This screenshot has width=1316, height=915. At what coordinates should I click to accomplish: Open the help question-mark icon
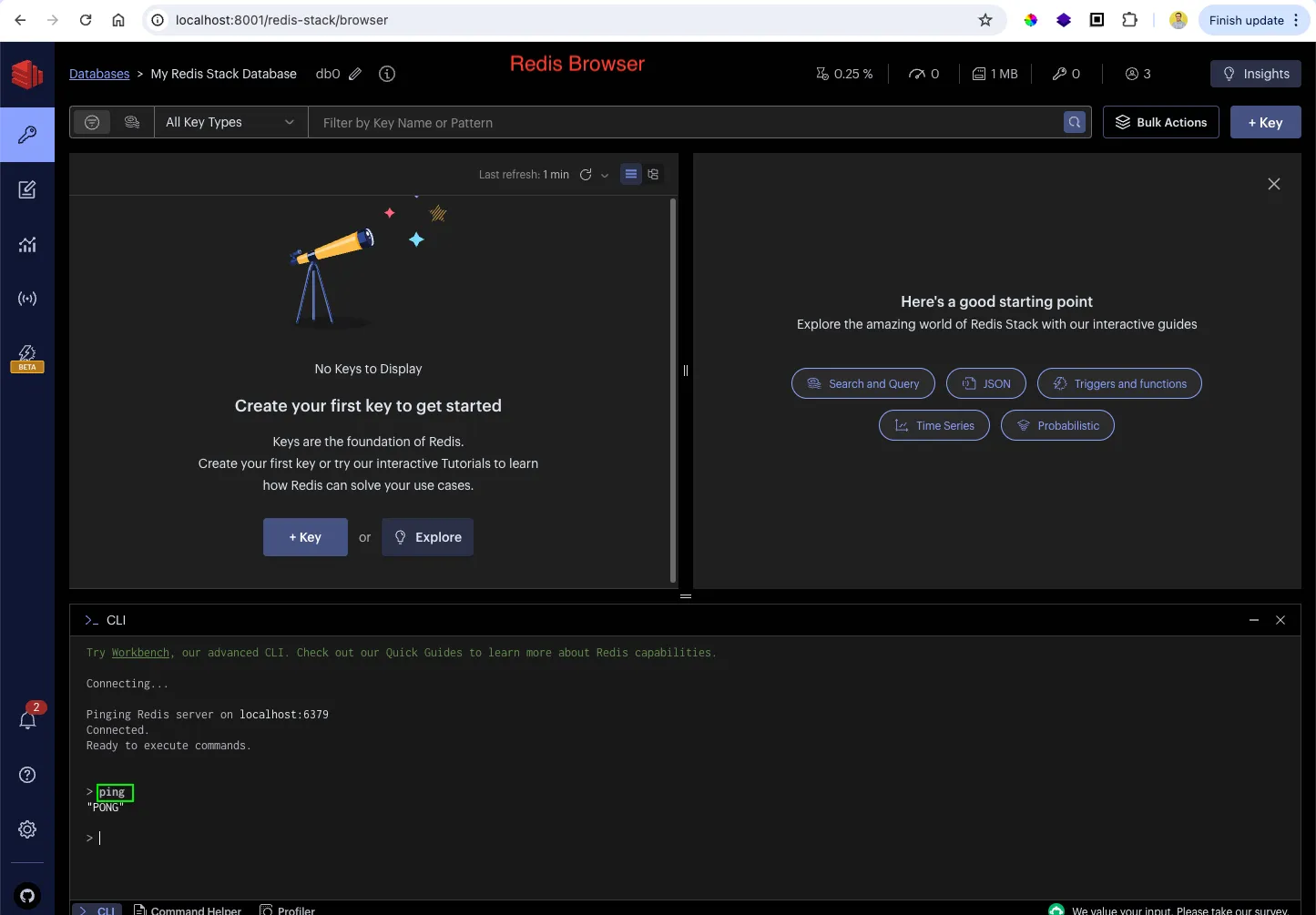click(27, 775)
